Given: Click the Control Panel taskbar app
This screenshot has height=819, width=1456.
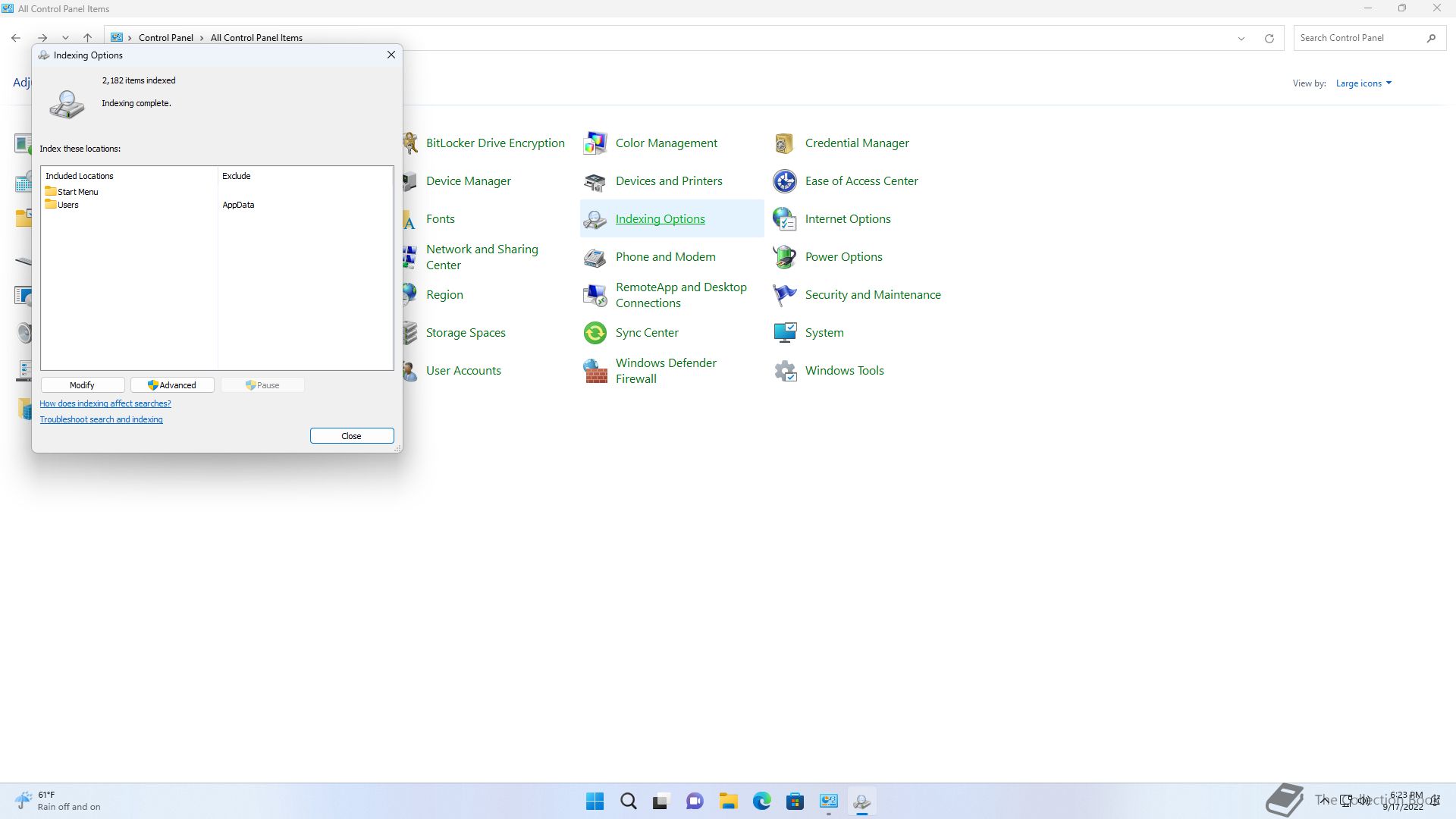Looking at the screenshot, I should coord(828,801).
